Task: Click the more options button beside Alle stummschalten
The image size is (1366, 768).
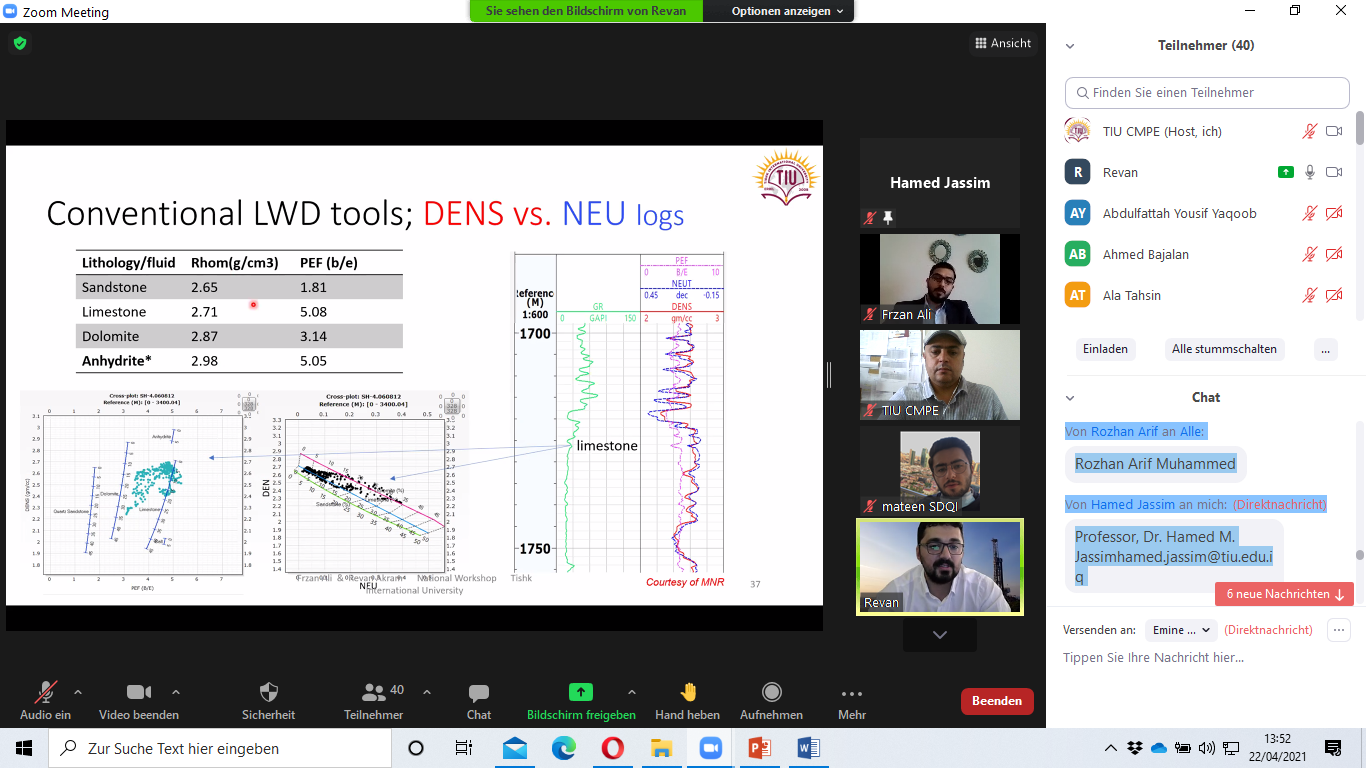Action: click(1325, 349)
